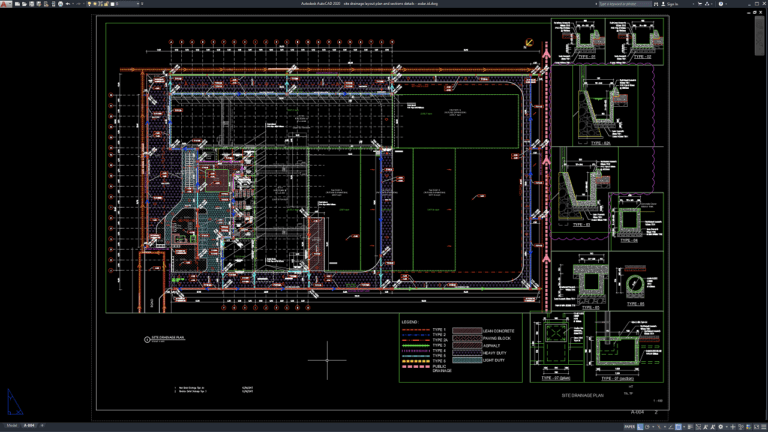Open isometric drafting dropdown arrow

(x=665, y=427)
